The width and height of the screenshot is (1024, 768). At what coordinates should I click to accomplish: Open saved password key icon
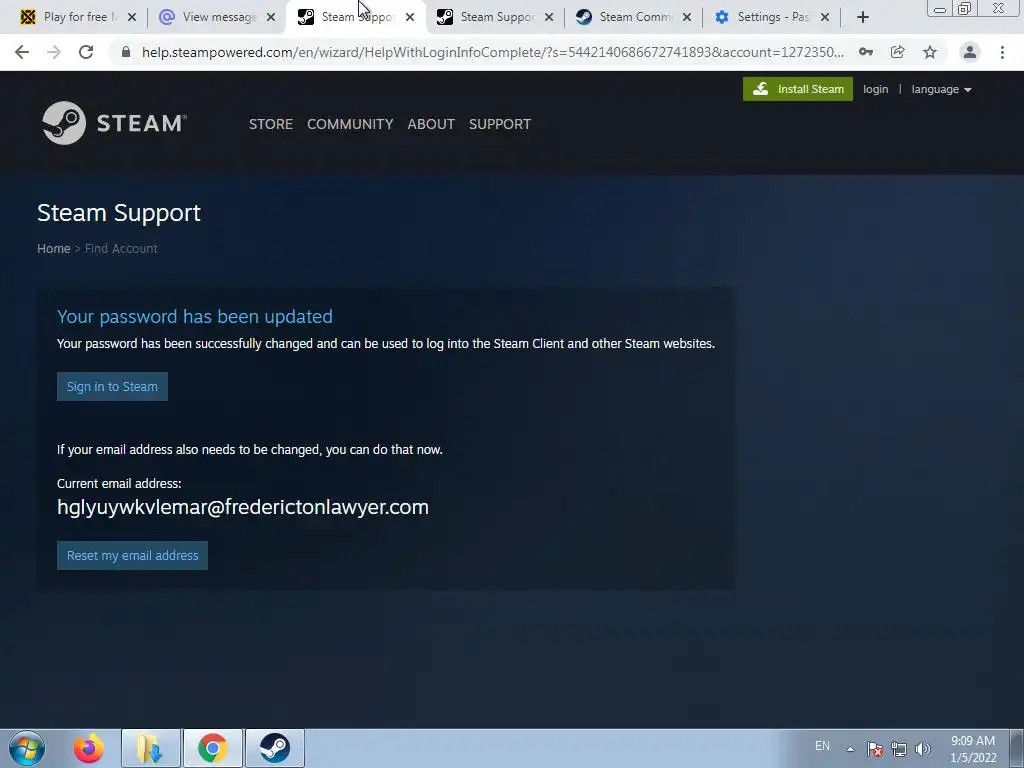click(x=866, y=52)
